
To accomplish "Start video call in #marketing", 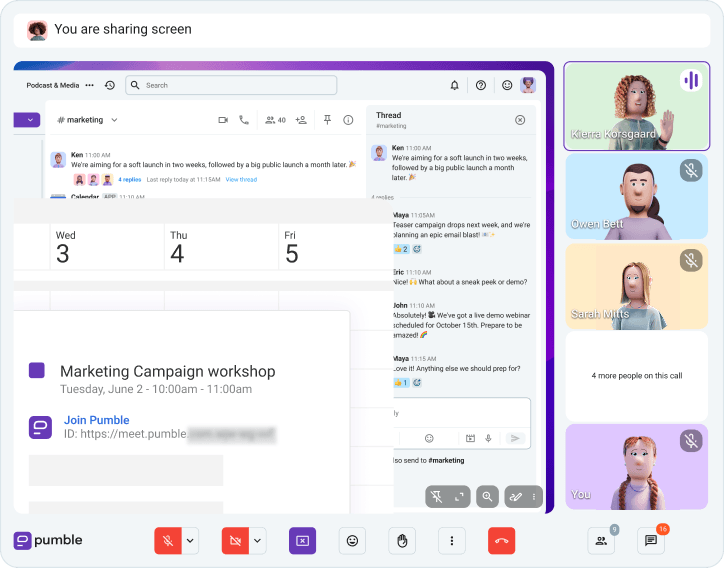I will [223, 120].
